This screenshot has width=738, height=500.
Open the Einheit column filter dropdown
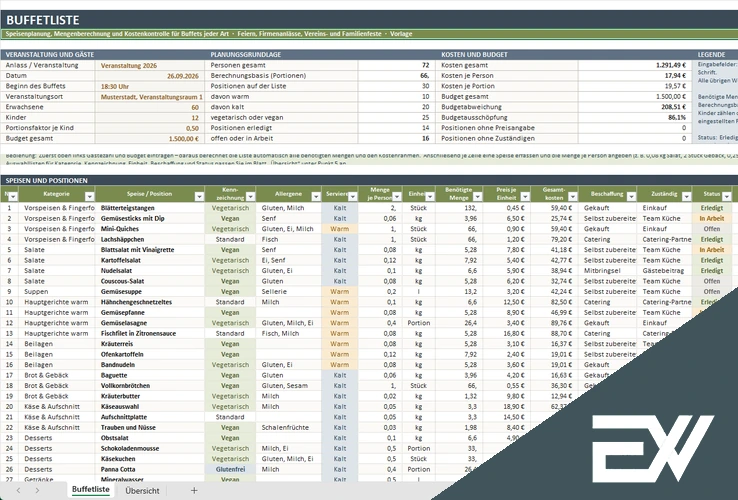(x=430, y=197)
